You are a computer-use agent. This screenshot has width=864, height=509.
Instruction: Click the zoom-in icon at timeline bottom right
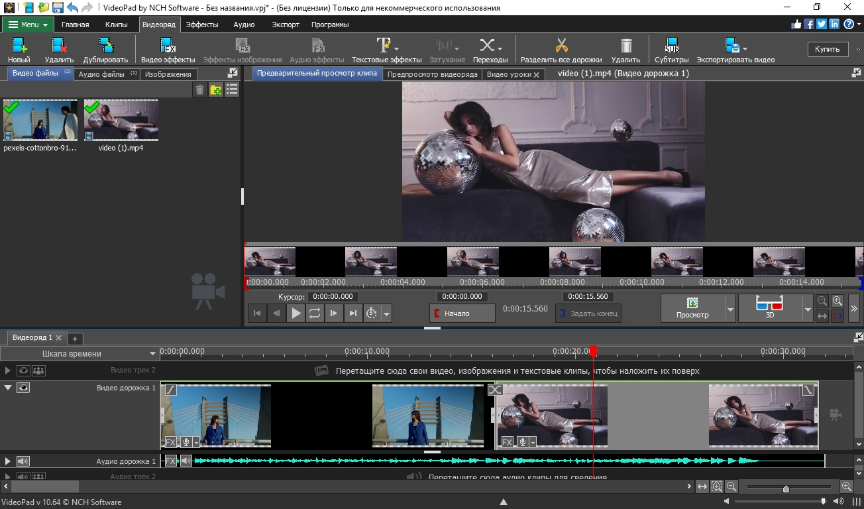pos(846,486)
